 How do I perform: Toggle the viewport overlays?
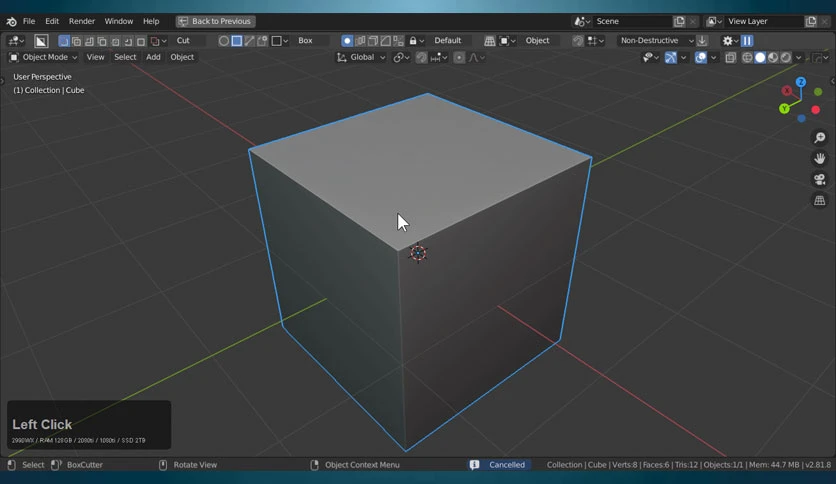(x=701, y=57)
